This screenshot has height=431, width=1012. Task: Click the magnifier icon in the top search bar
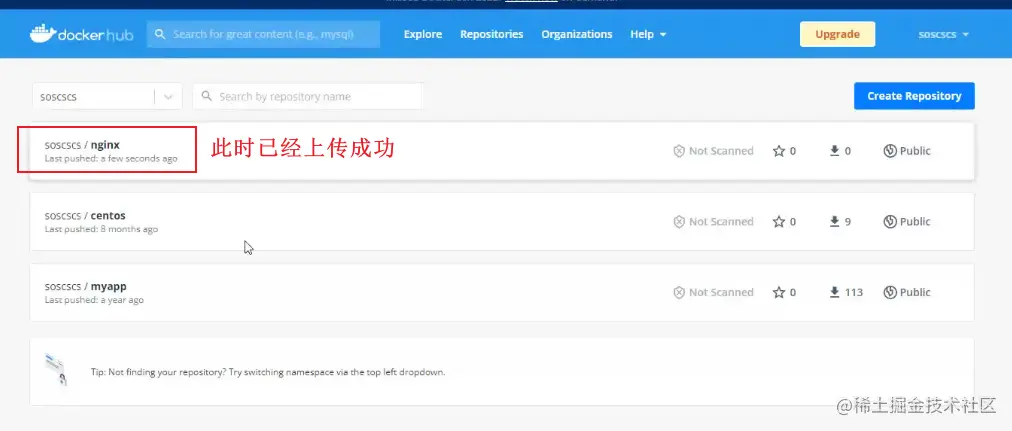pyautogui.click(x=160, y=34)
